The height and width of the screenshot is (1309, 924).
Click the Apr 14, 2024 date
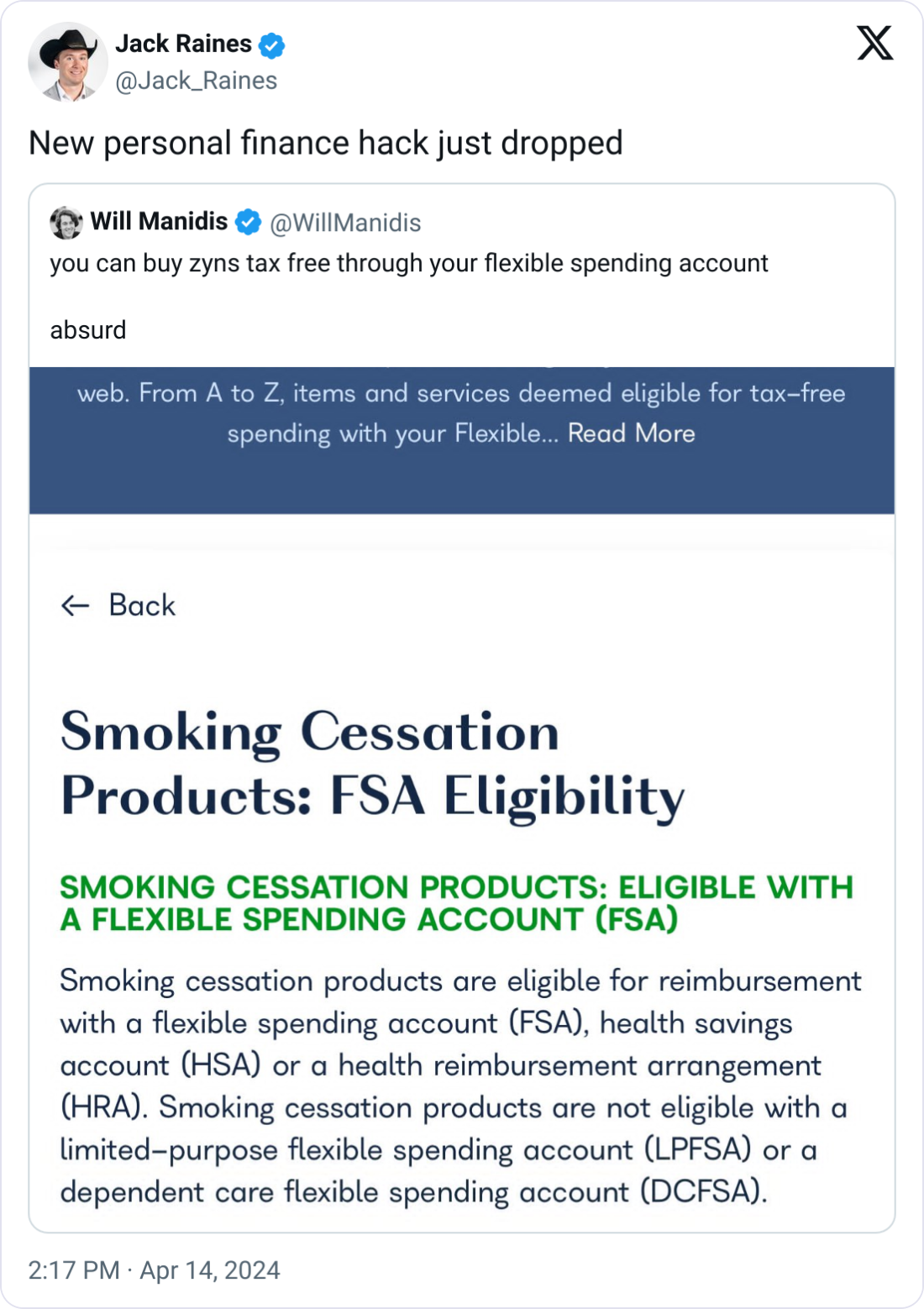(x=210, y=1270)
